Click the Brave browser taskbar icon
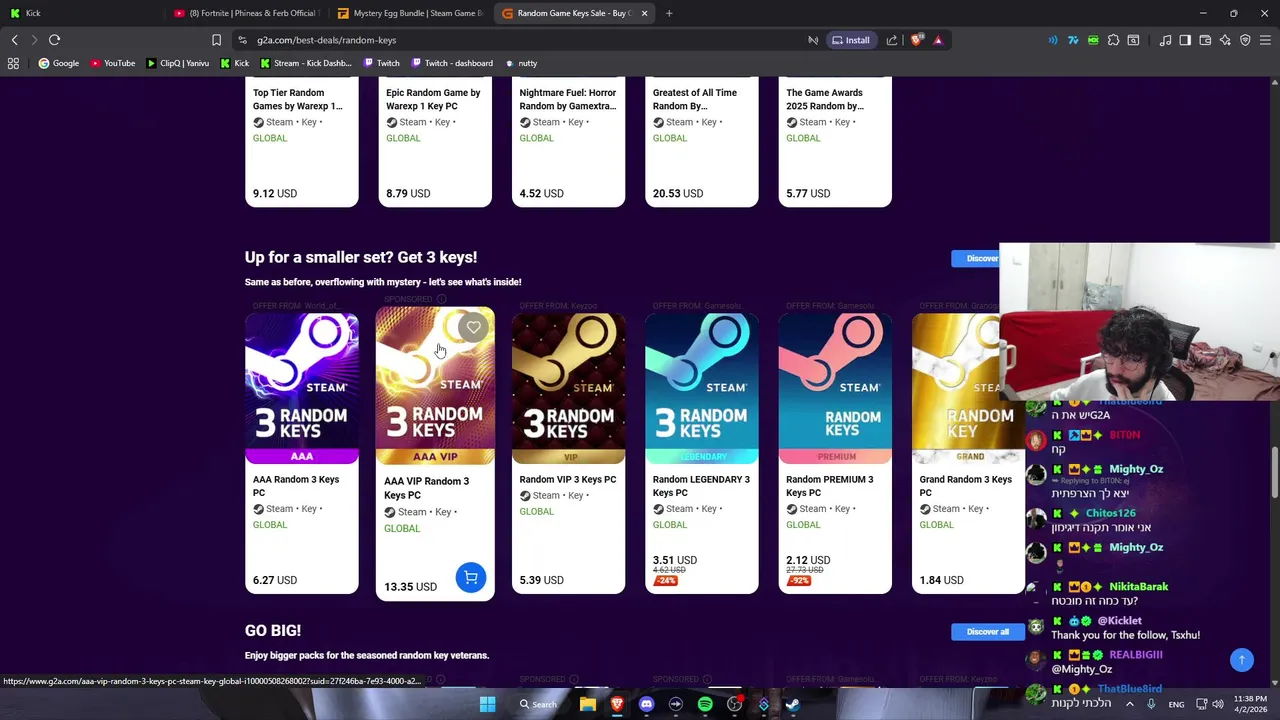 [x=617, y=704]
